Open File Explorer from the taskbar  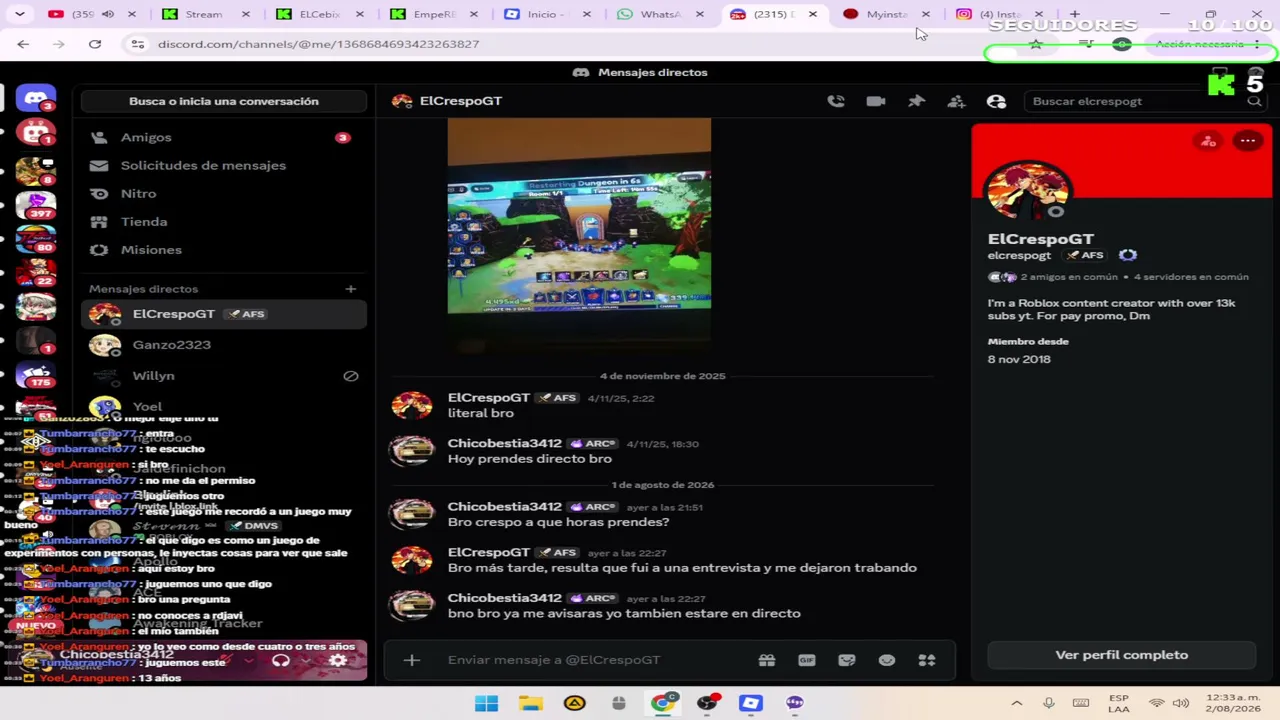pyautogui.click(x=531, y=703)
